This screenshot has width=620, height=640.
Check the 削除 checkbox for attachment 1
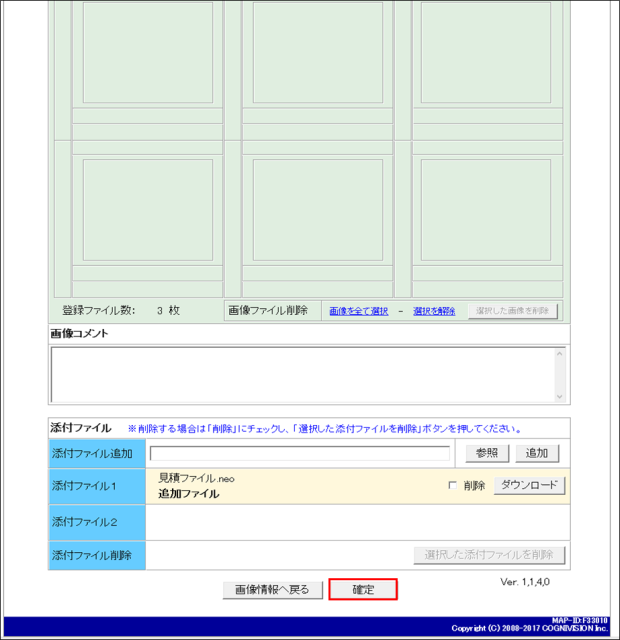[452, 485]
